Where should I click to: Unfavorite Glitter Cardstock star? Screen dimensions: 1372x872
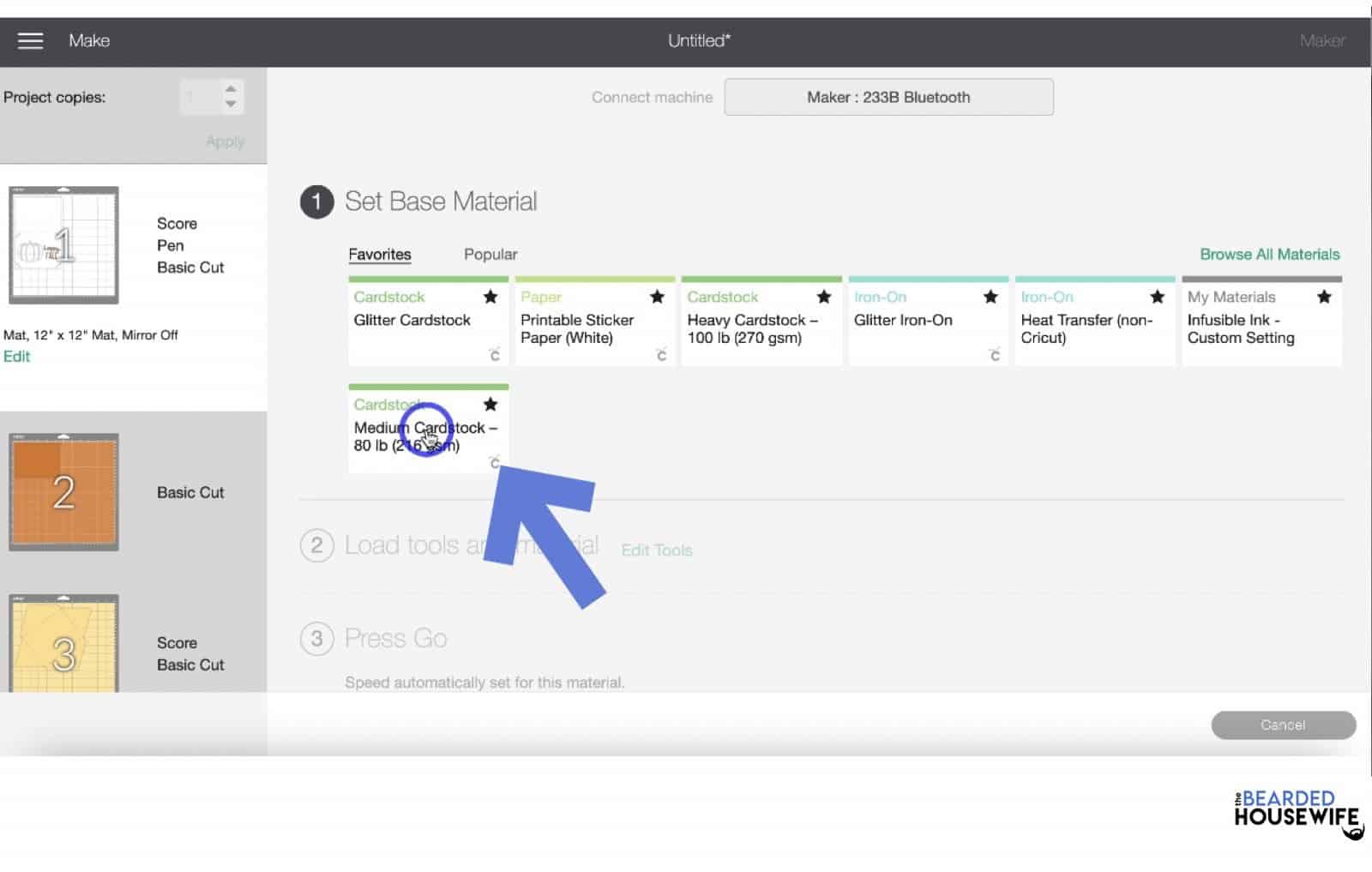click(x=490, y=297)
